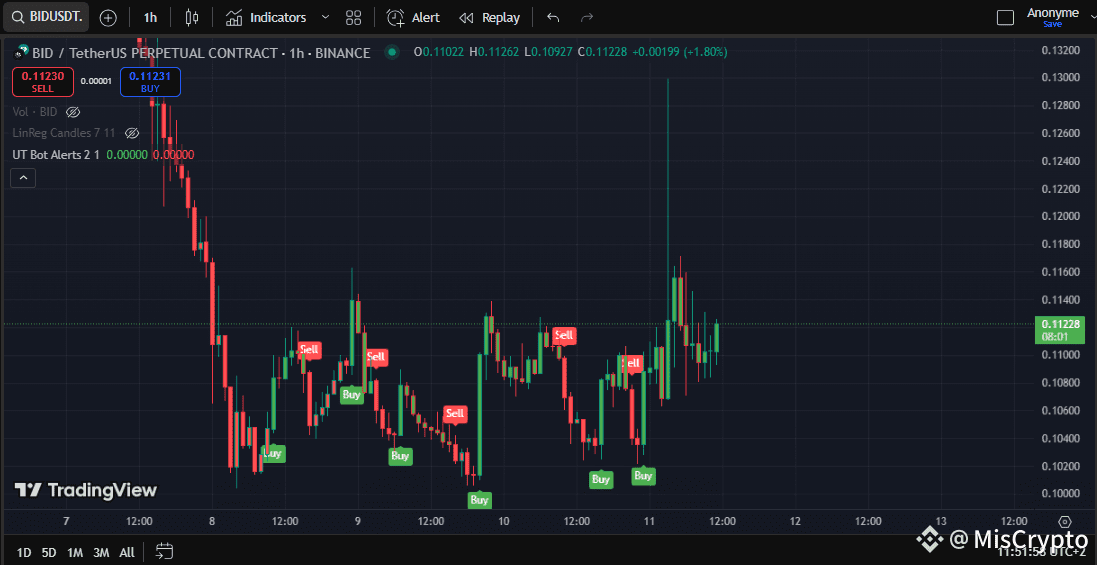Open the Anonyme layout name menu
This screenshot has height=565, width=1097.
1052,13
